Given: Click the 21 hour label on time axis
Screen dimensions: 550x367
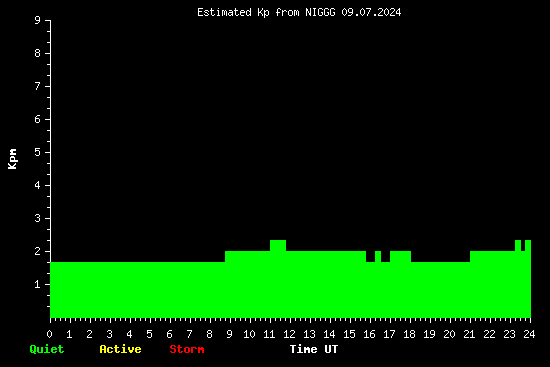Looking at the screenshot, I should click(x=469, y=334).
